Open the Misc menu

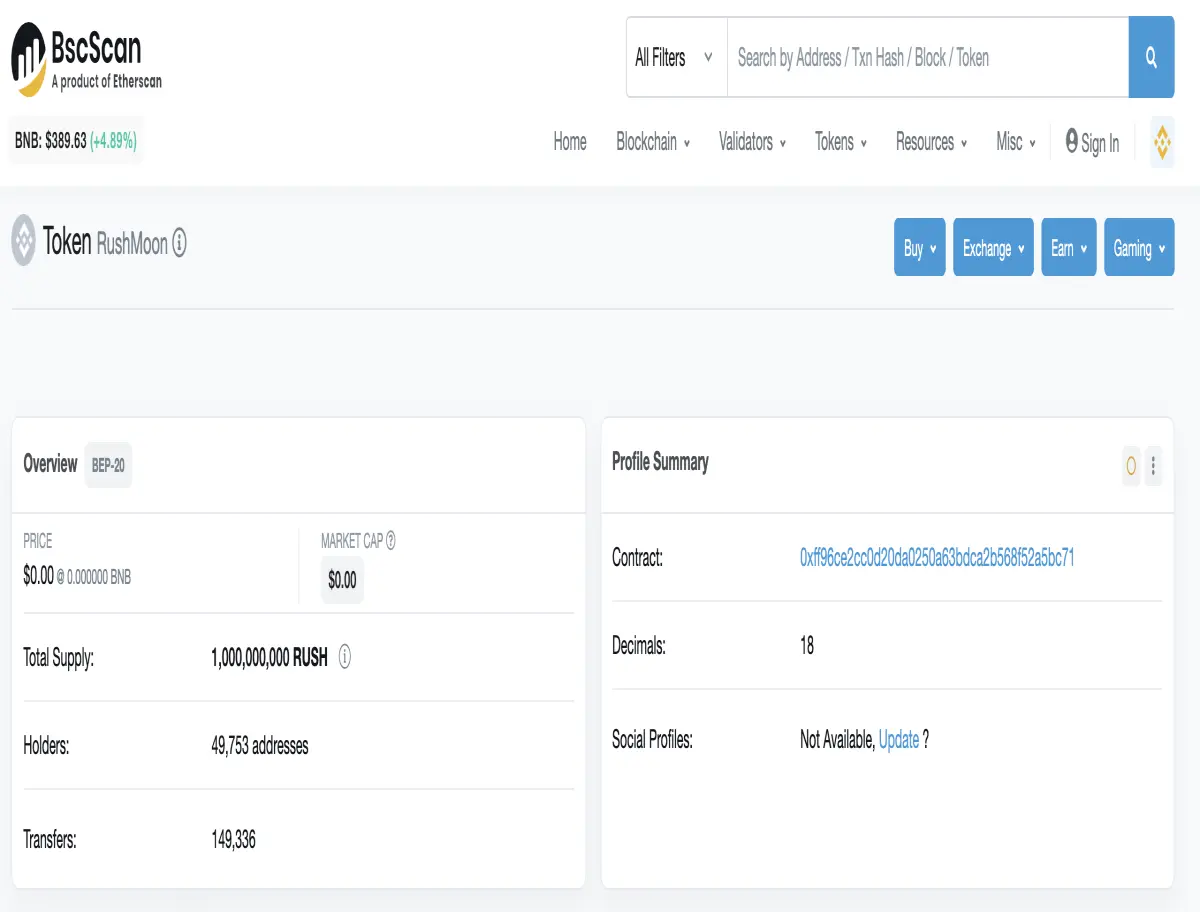(1016, 142)
